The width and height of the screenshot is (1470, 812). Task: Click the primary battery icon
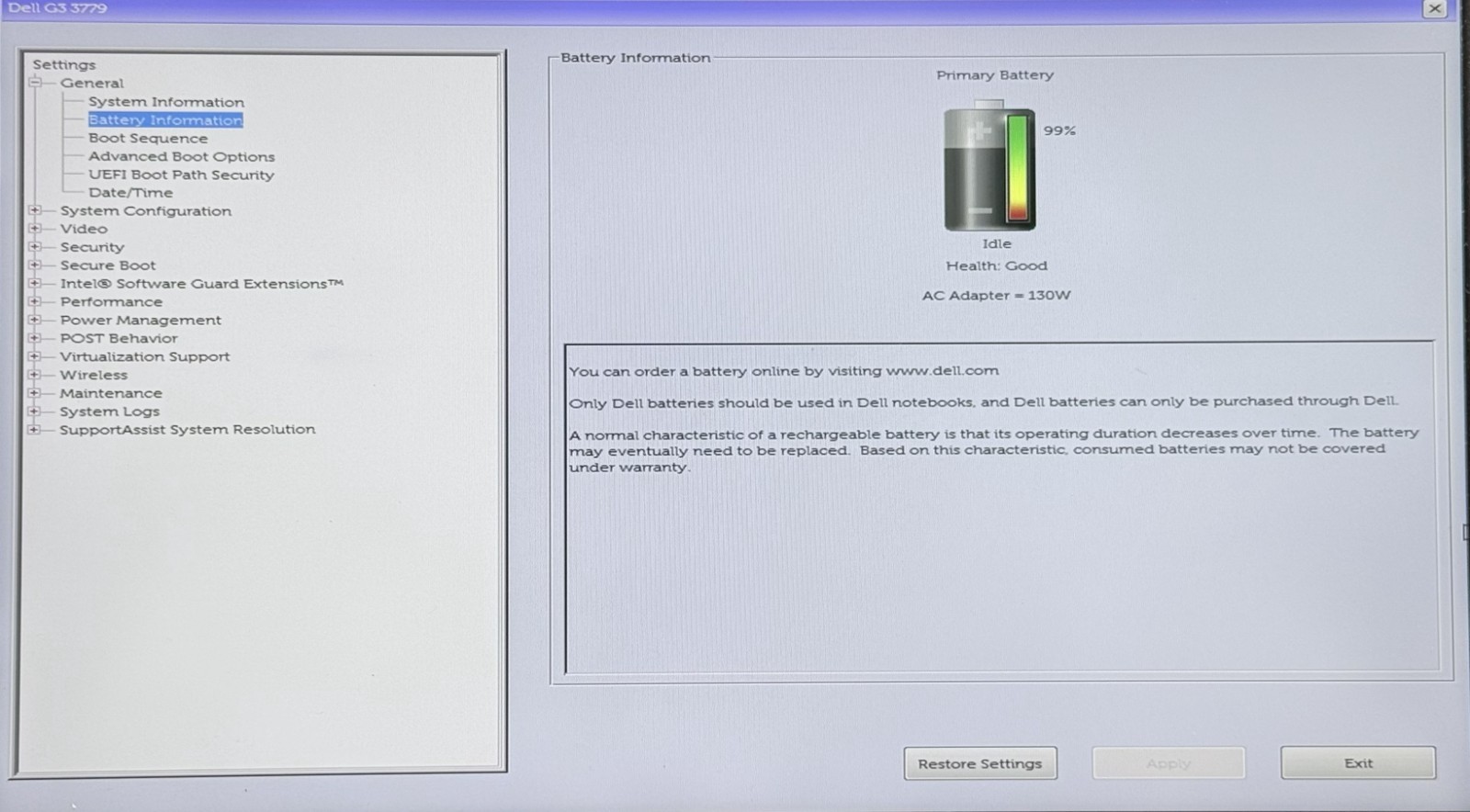(x=989, y=167)
